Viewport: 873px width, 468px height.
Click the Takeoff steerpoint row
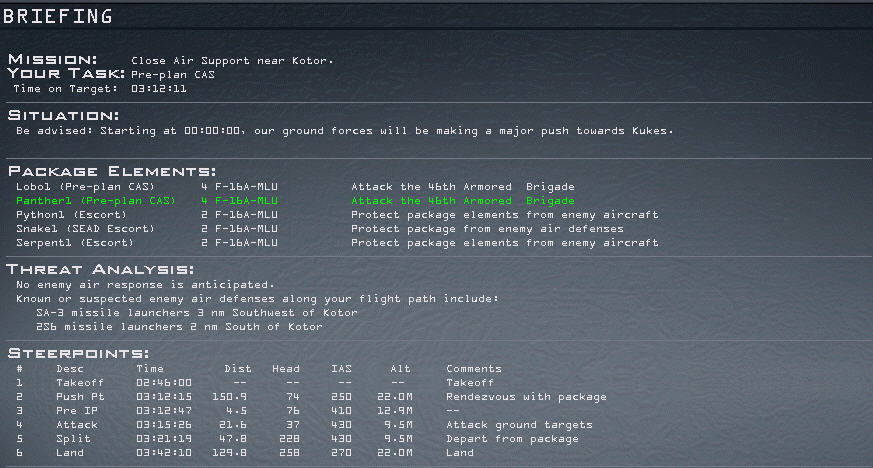(76, 383)
